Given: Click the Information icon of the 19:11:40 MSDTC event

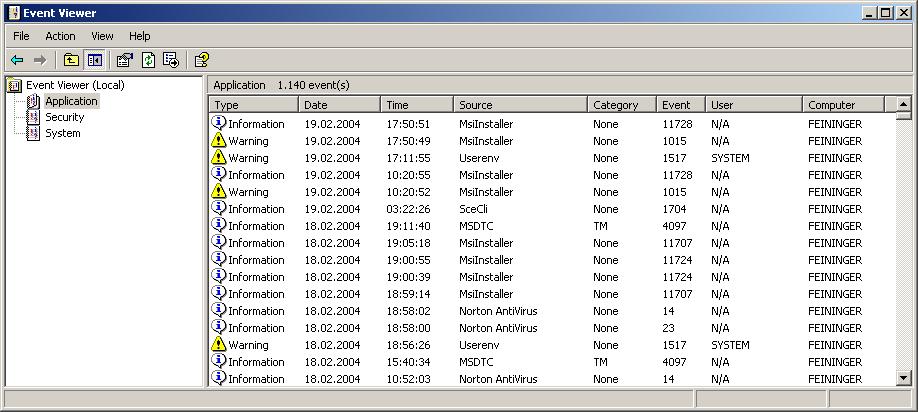Looking at the screenshot, I should (x=218, y=225).
